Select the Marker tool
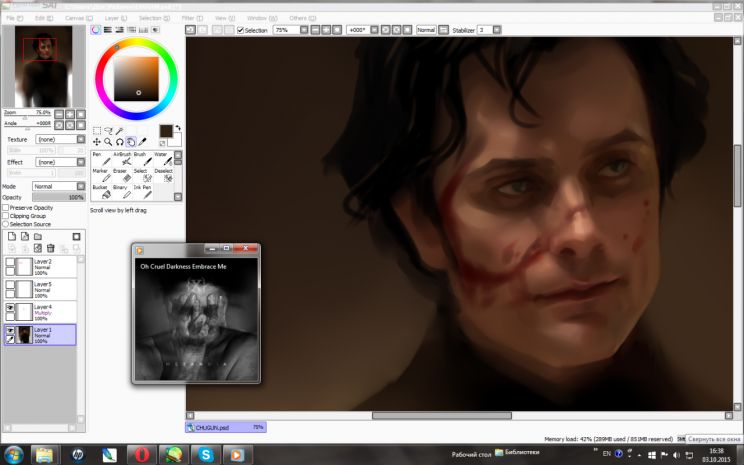This screenshot has height=465, width=744. (101, 175)
